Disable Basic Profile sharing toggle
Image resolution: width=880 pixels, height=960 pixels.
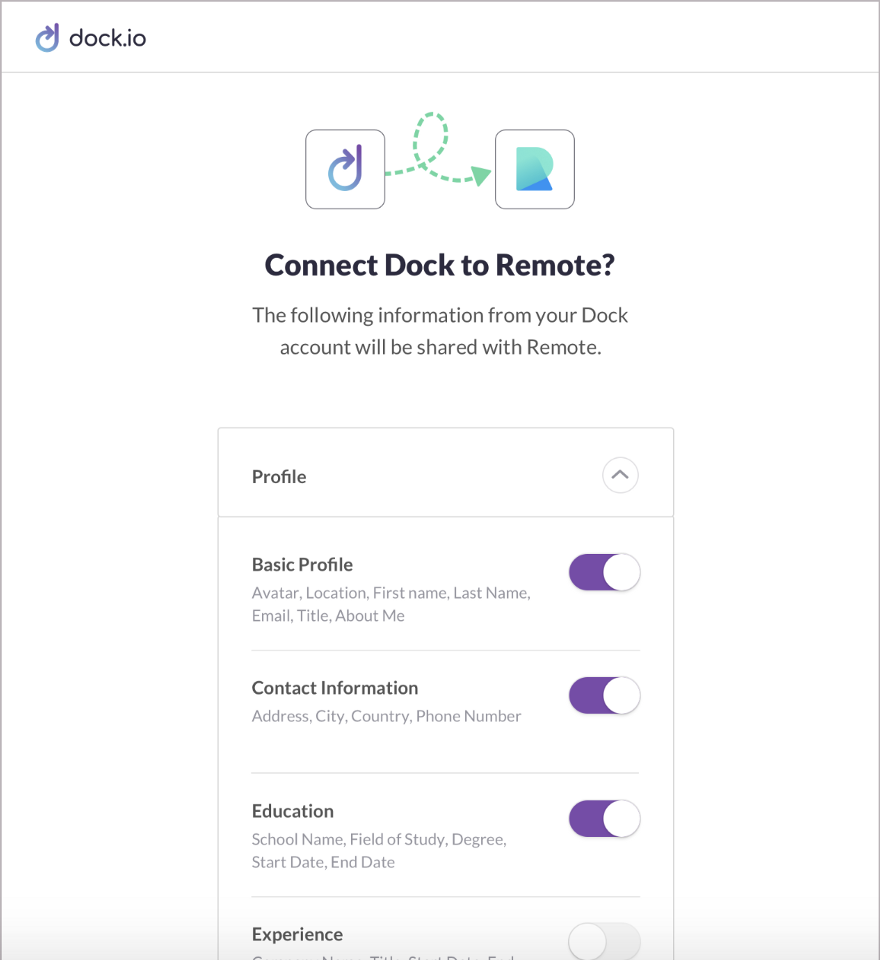604,572
